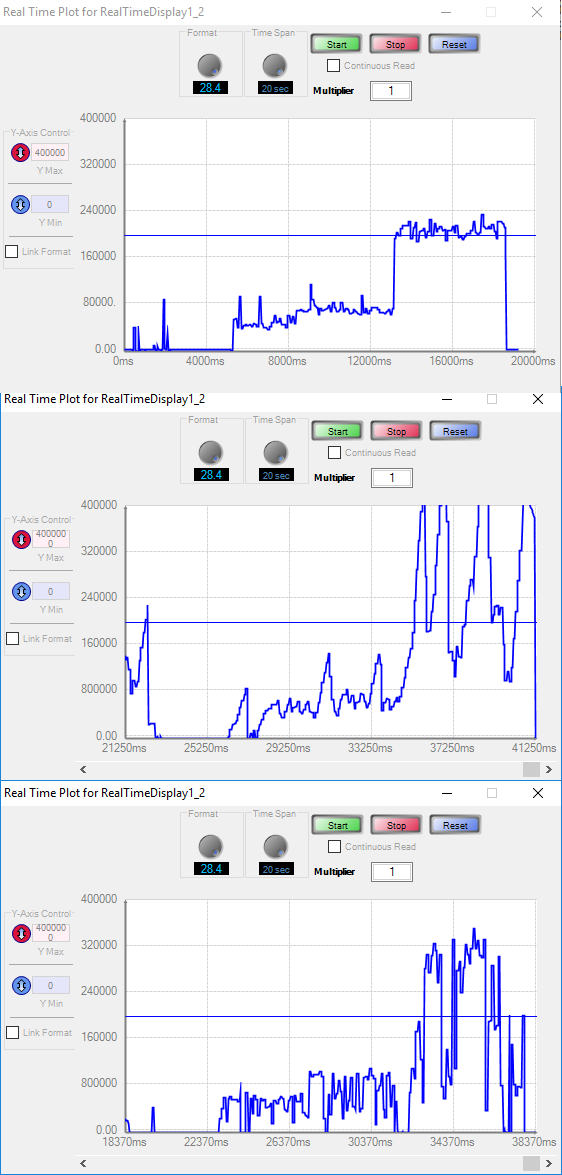
Task: Click Start in the 18370ms plot window
Action: tap(337, 826)
